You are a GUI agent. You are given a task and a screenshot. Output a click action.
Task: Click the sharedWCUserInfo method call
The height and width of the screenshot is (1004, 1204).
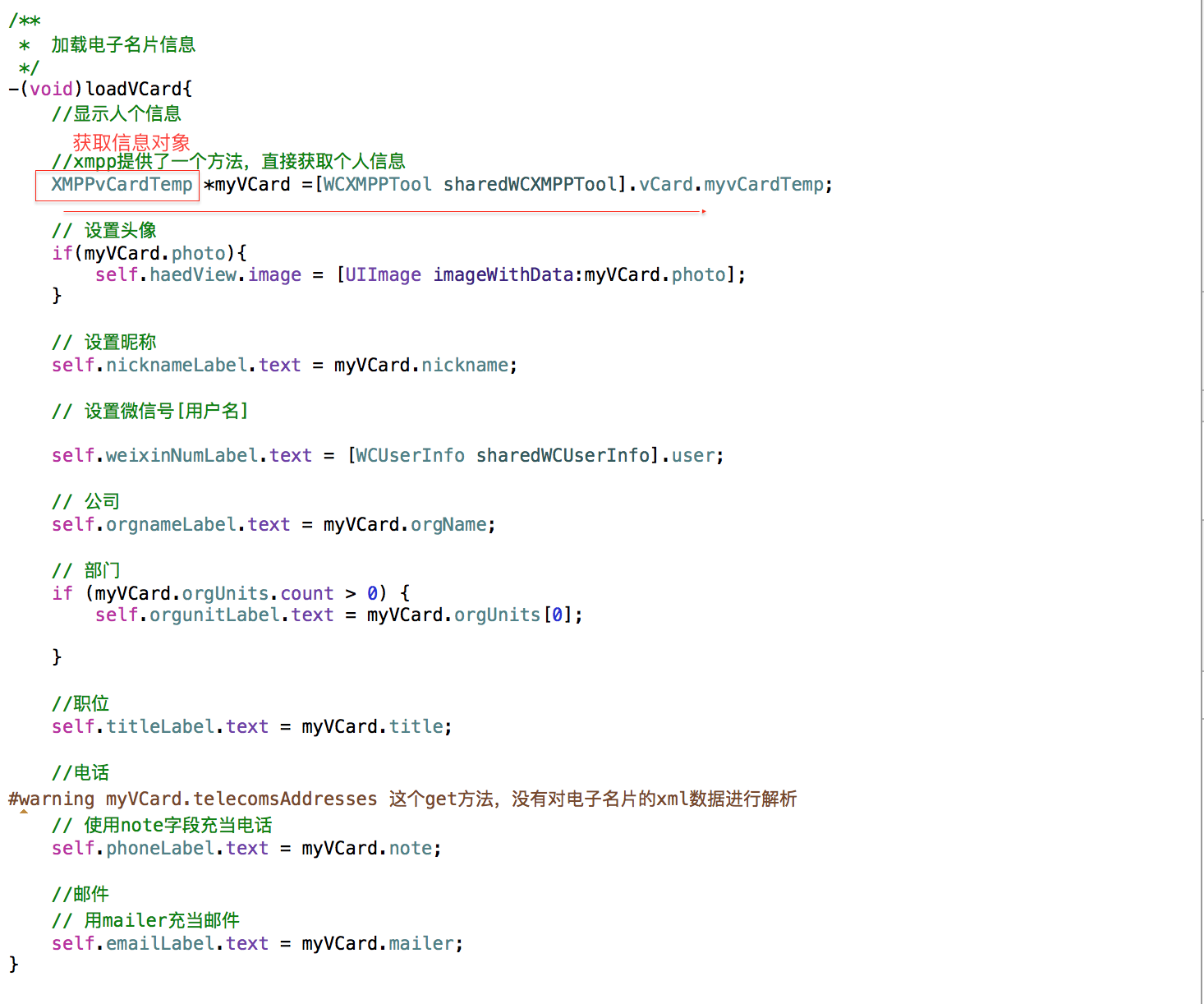click(563, 455)
